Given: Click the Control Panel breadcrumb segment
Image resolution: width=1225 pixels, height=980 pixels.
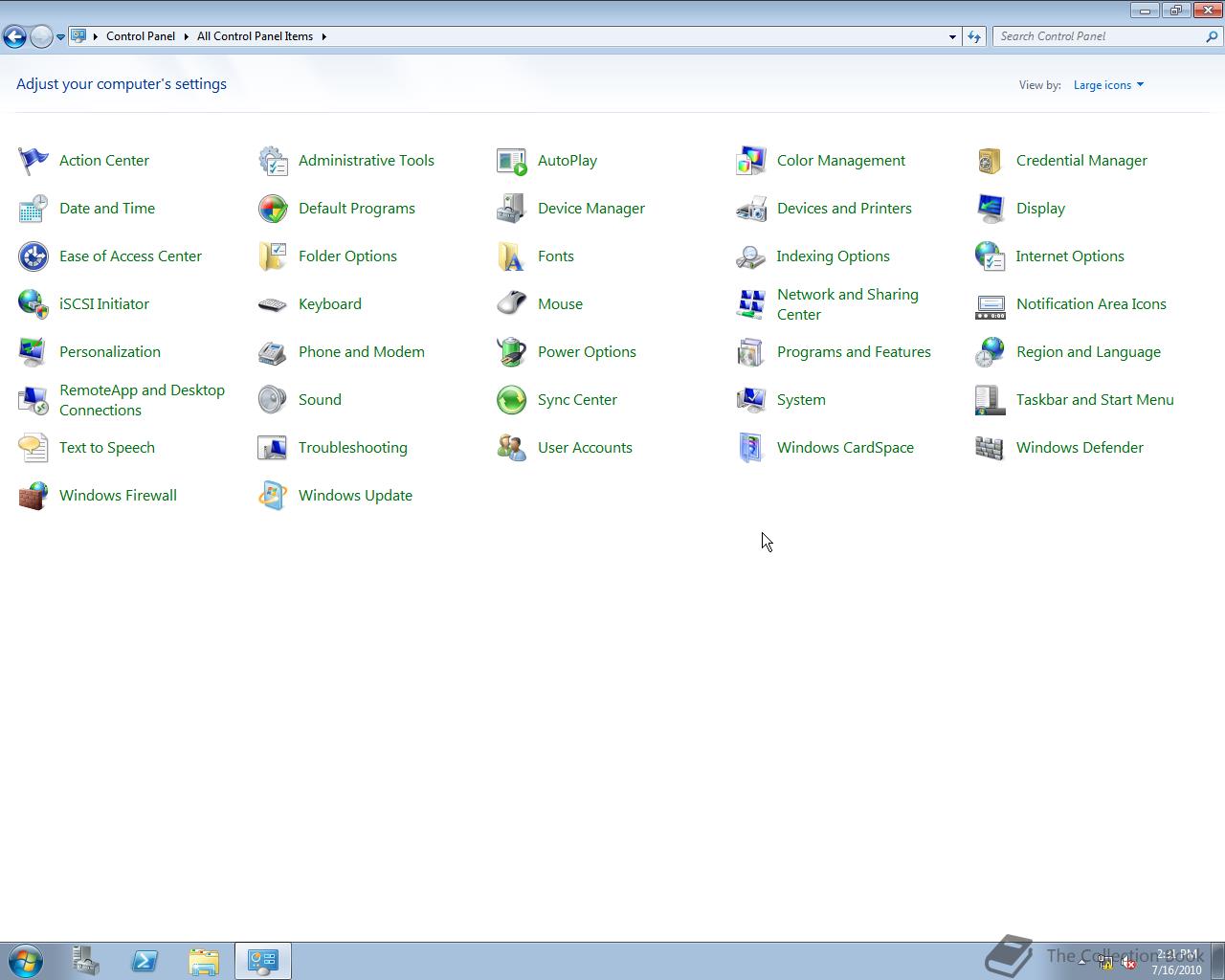Looking at the screenshot, I should click(141, 36).
